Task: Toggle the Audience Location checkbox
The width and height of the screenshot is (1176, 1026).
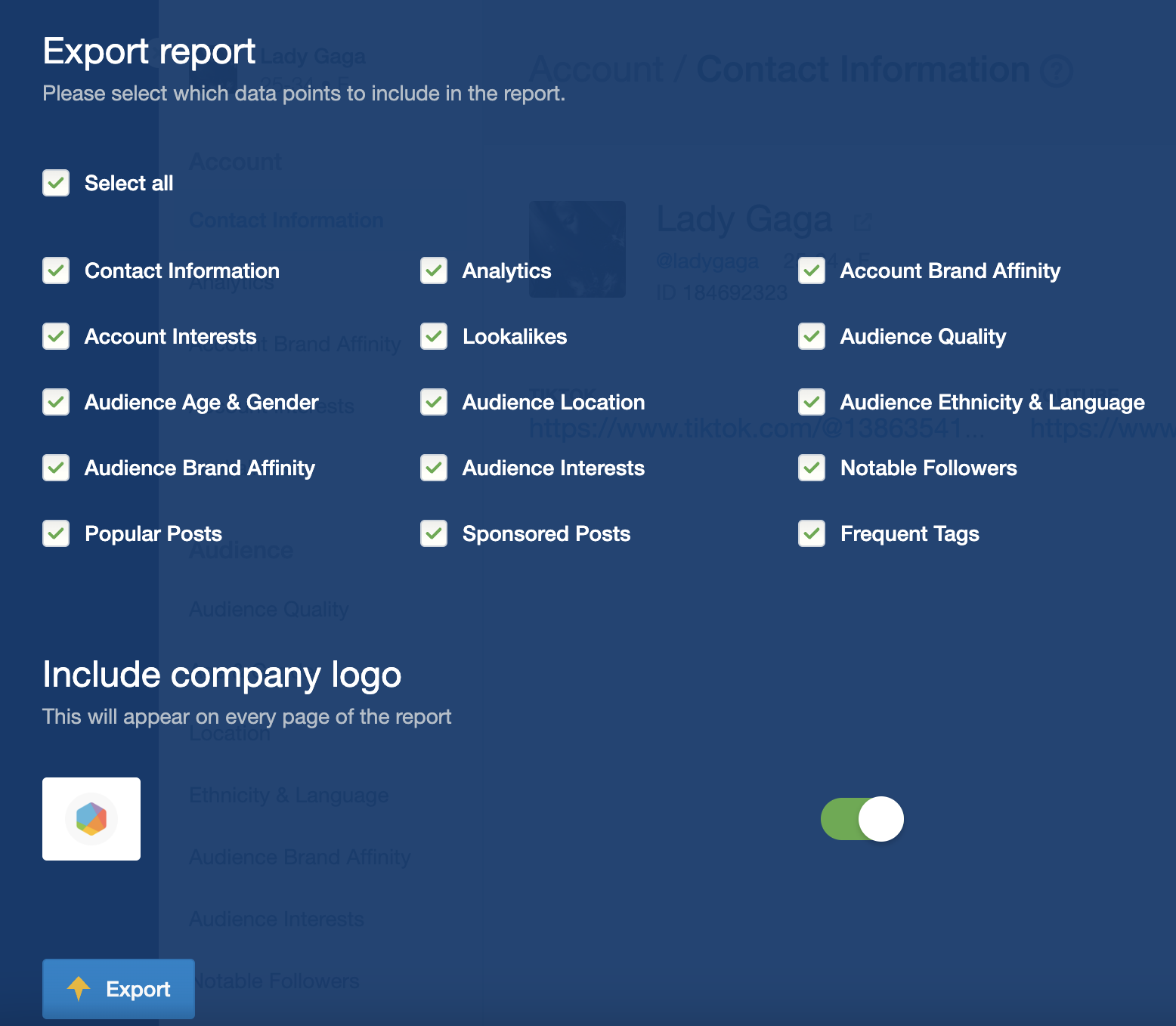Action: (x=434, y=402)
